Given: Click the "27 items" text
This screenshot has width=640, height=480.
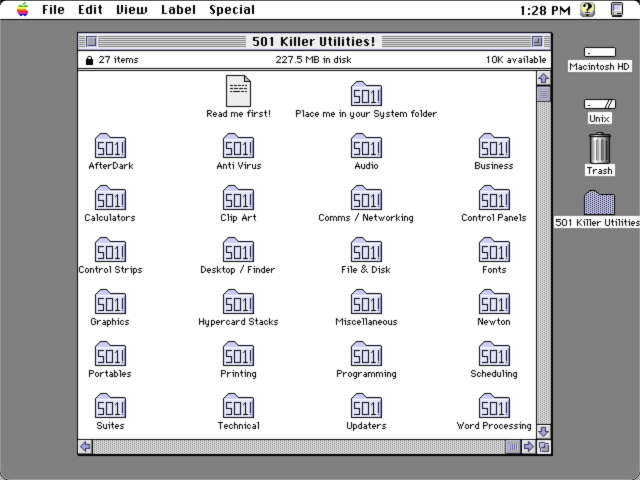Looking at the screenshot, I should [118, 60].
